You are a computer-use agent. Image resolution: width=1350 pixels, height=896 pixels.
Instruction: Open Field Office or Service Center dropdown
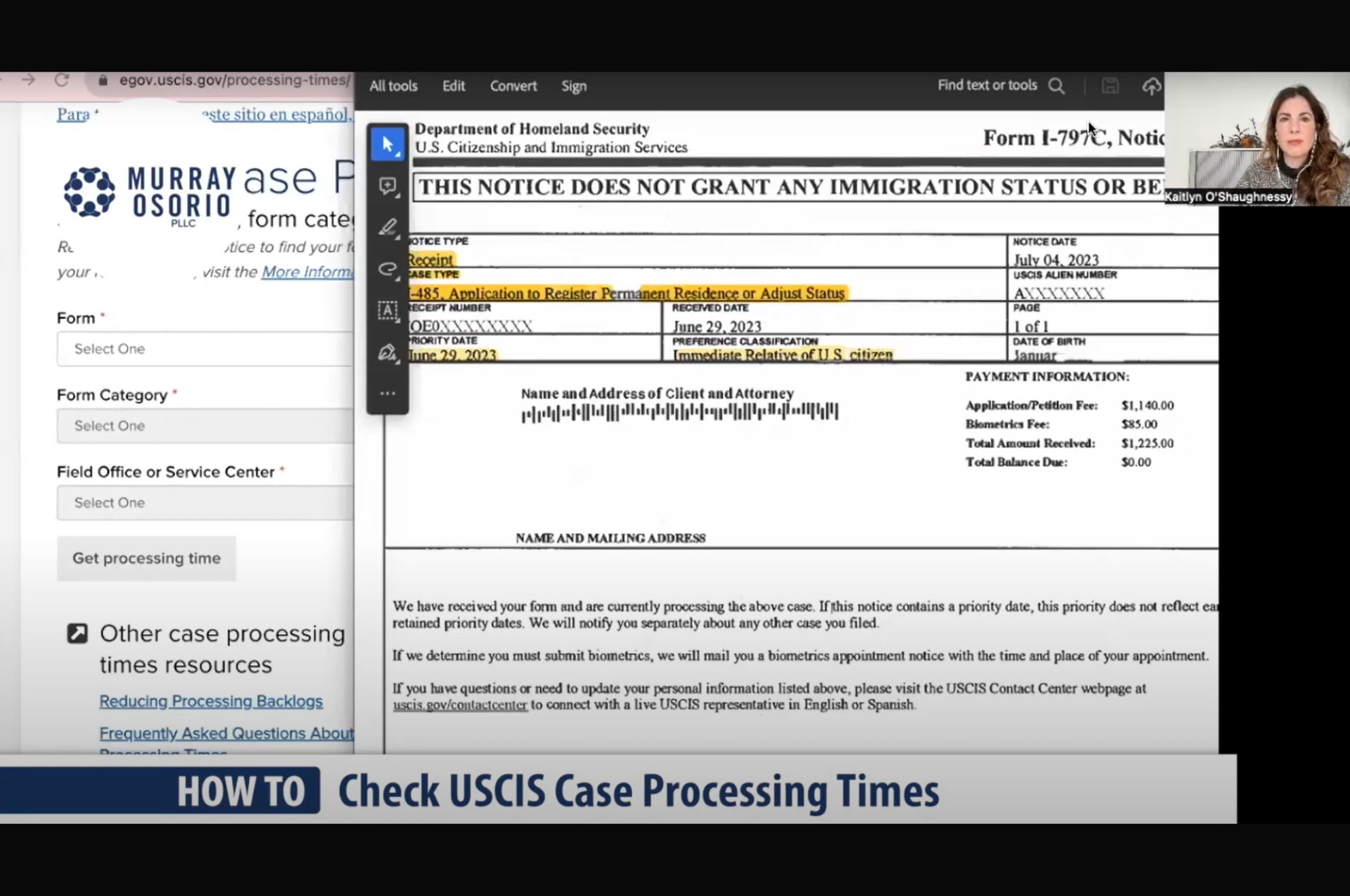point(204,503)
